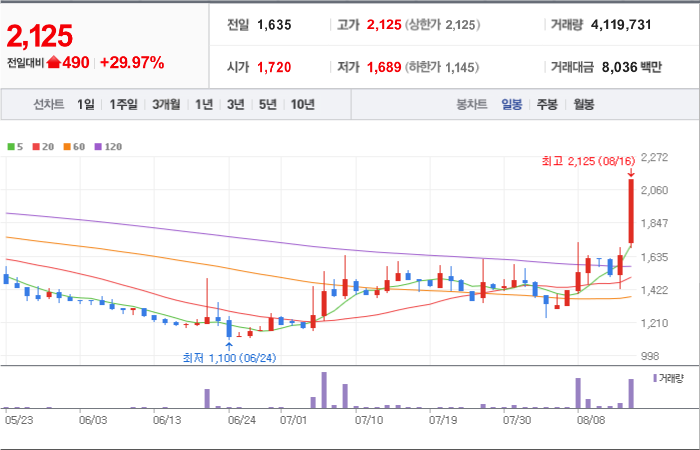Image resolution: width=700 pixels, height=450 pixels.
Task: Show the 10년 line chart
Action: (x=303, y=104)
